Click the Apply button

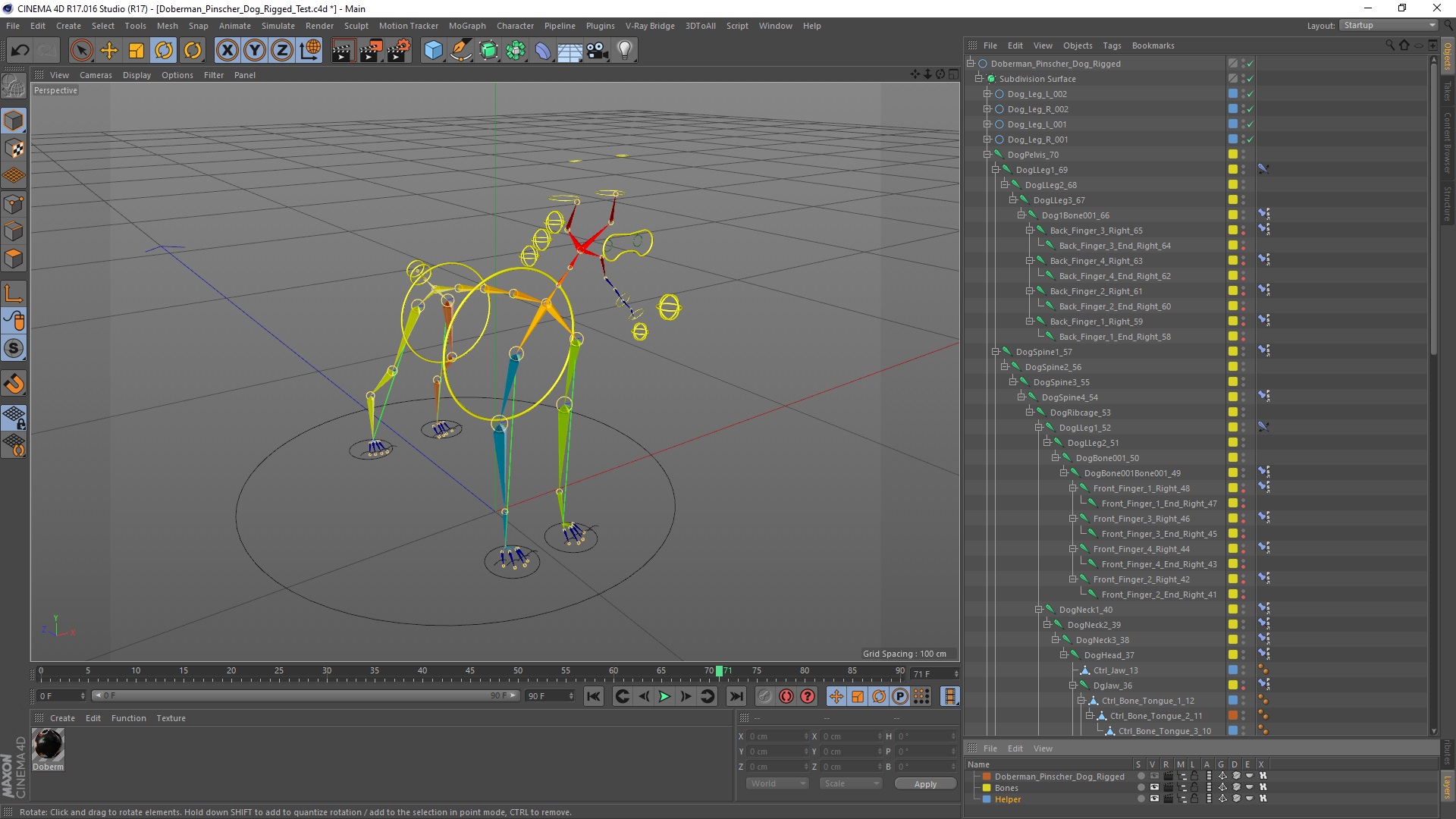[x=925, y=784]
